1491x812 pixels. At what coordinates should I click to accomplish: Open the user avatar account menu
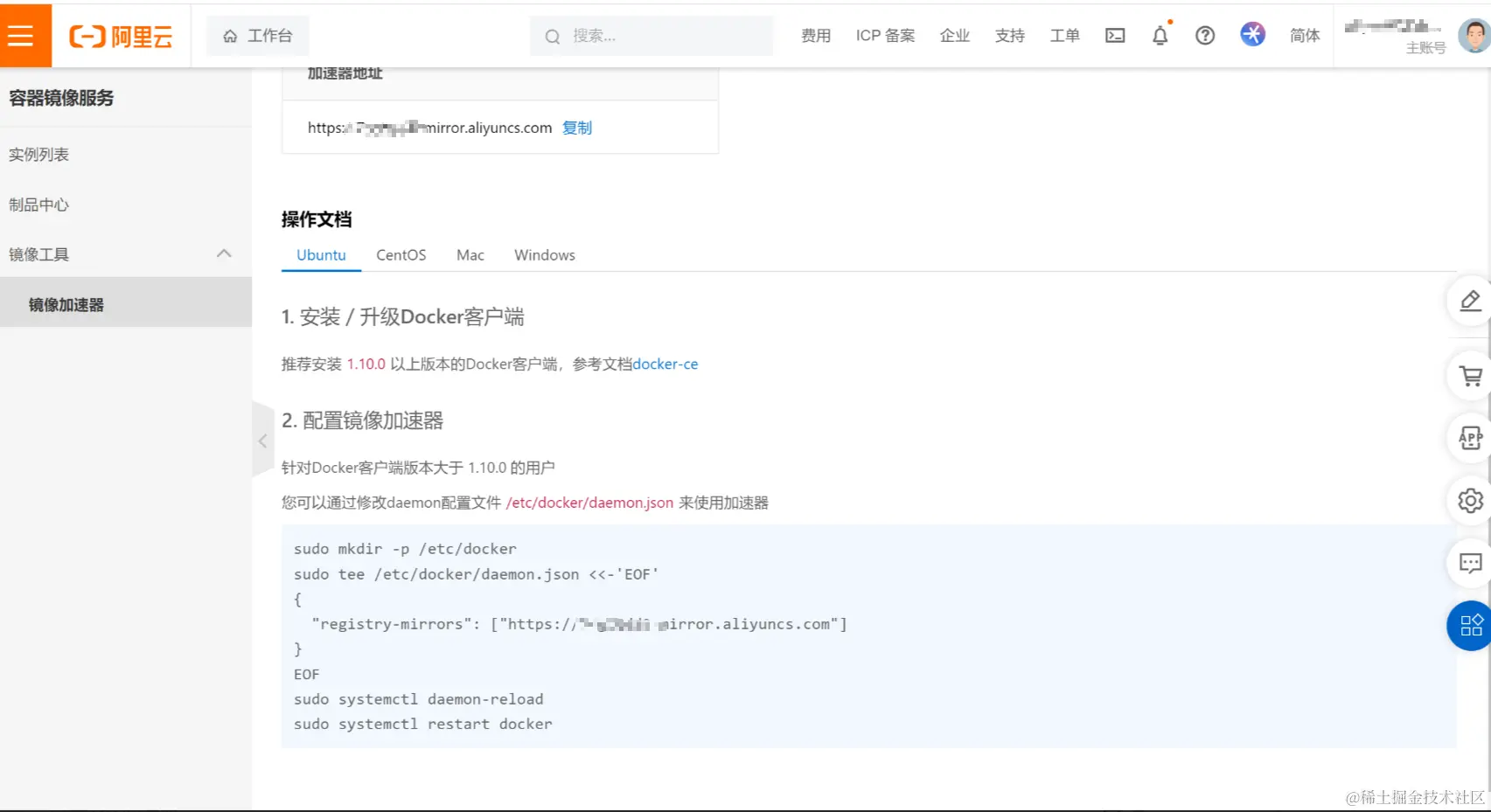point(1474,36)
